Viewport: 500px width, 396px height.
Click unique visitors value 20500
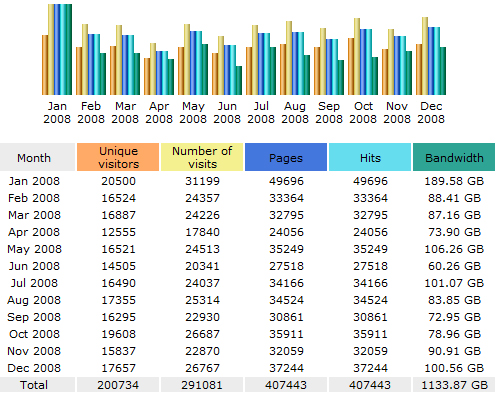tap(118, 181)
